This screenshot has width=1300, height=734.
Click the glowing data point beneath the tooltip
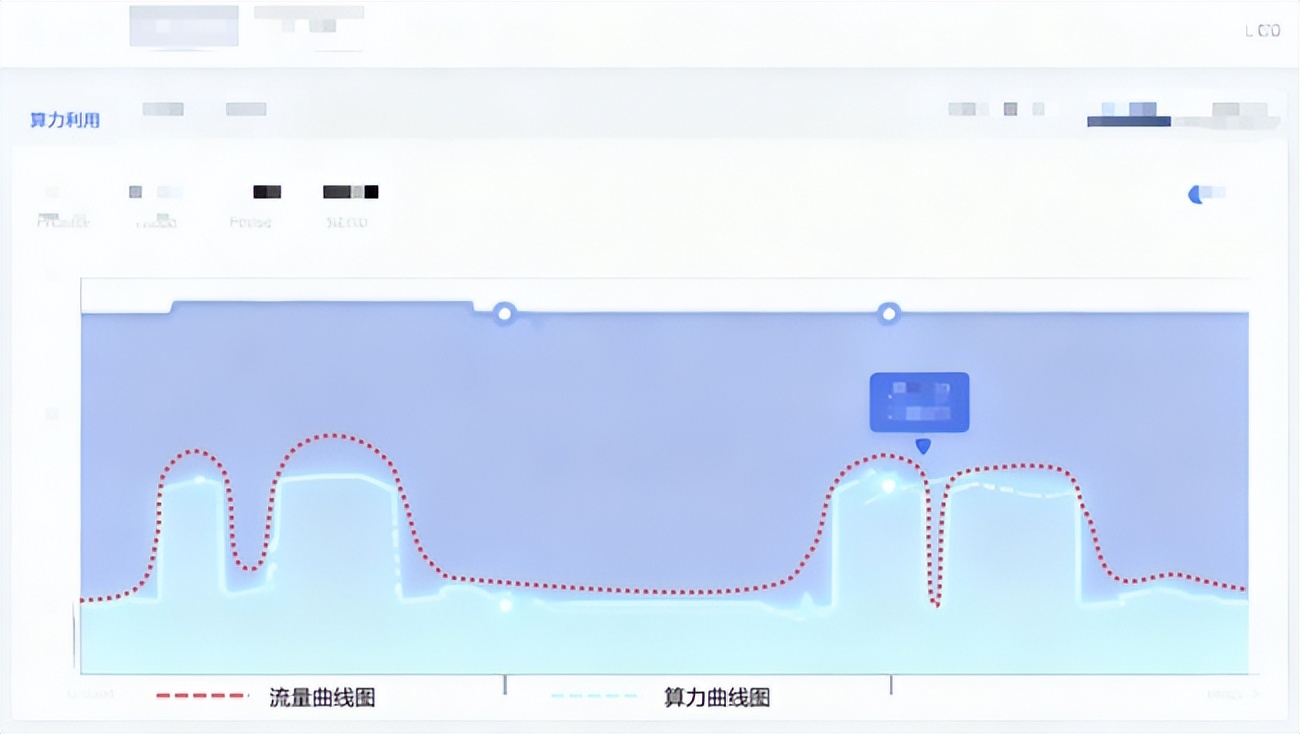tap(888, 485)
